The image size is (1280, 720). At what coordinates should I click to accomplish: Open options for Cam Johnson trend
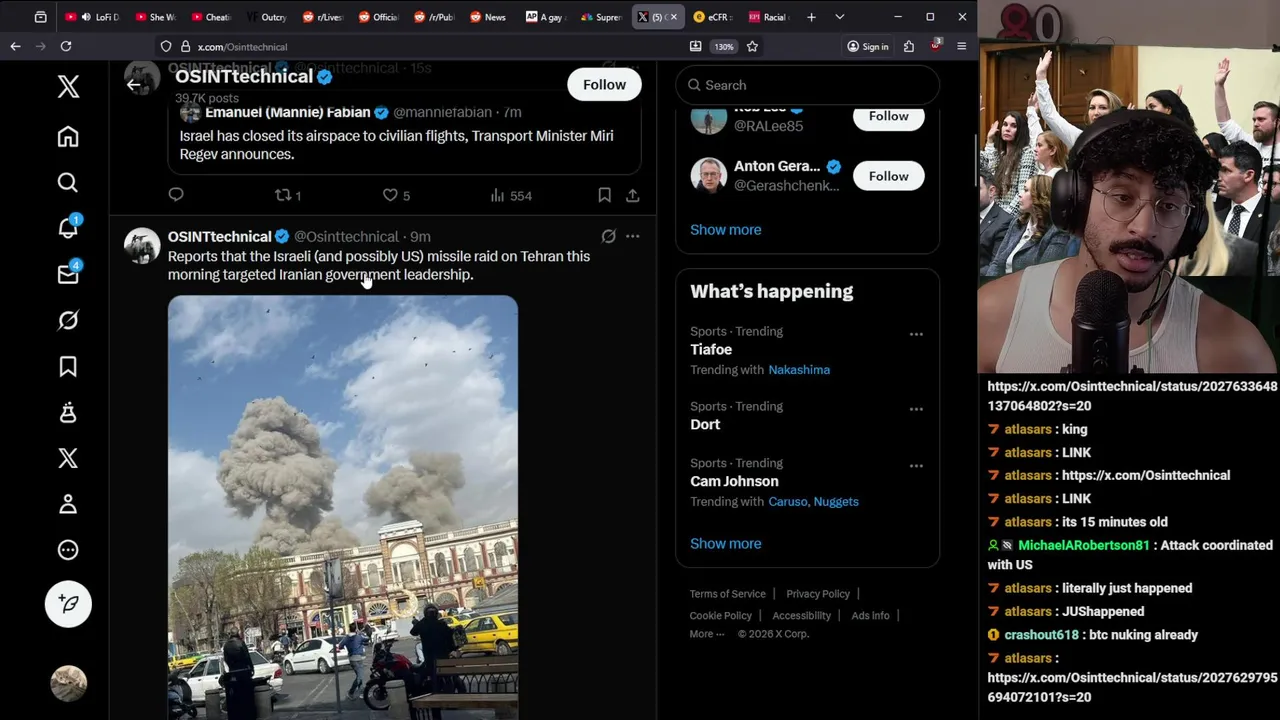(x=916, y=466)
